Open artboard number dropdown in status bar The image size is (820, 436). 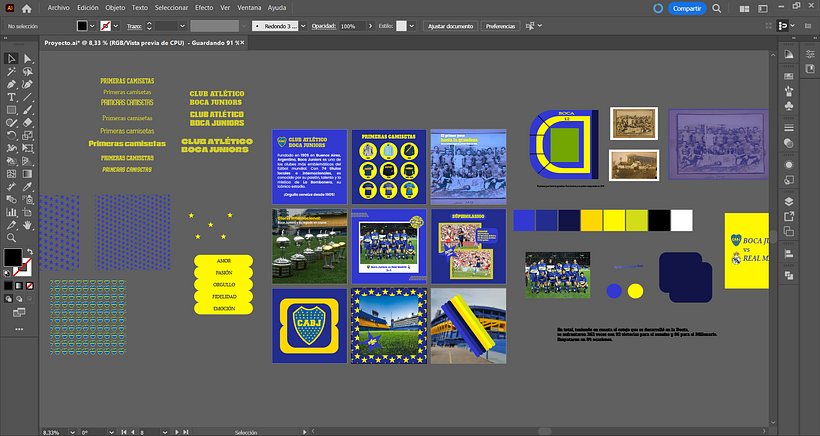click(165, 432)
